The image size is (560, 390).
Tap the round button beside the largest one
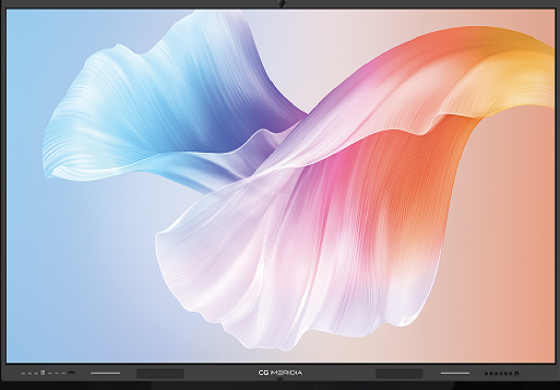(x=511, y=374)
